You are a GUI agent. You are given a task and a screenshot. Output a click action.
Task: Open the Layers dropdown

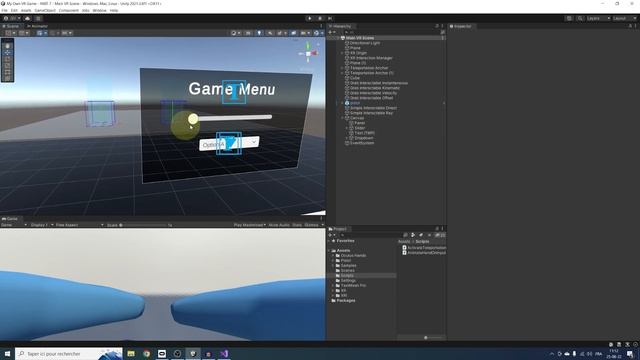[598, 18]
